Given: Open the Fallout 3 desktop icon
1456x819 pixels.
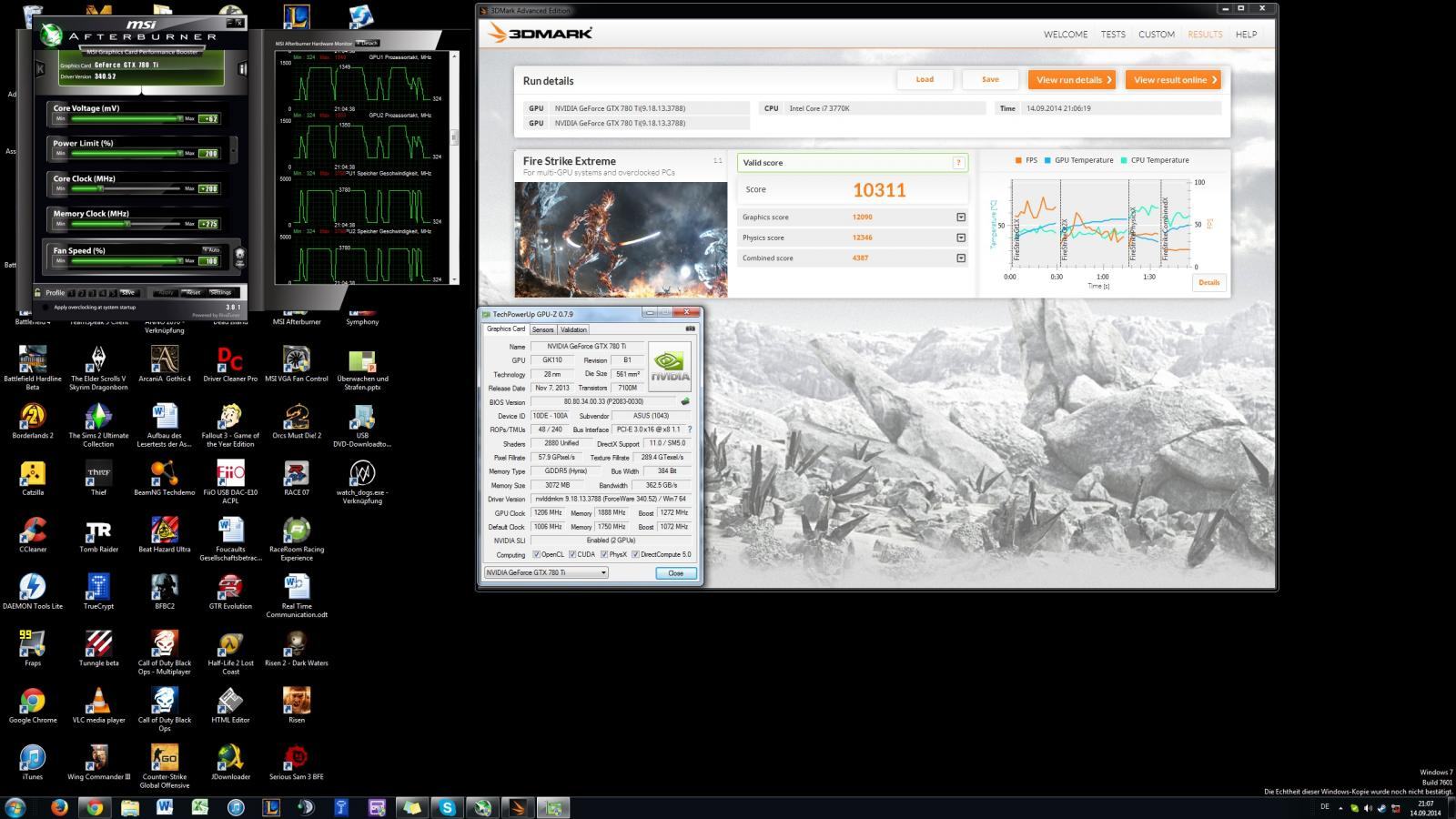Looking at the screenshot, I should pyautogui.click(x=230, y=426).
